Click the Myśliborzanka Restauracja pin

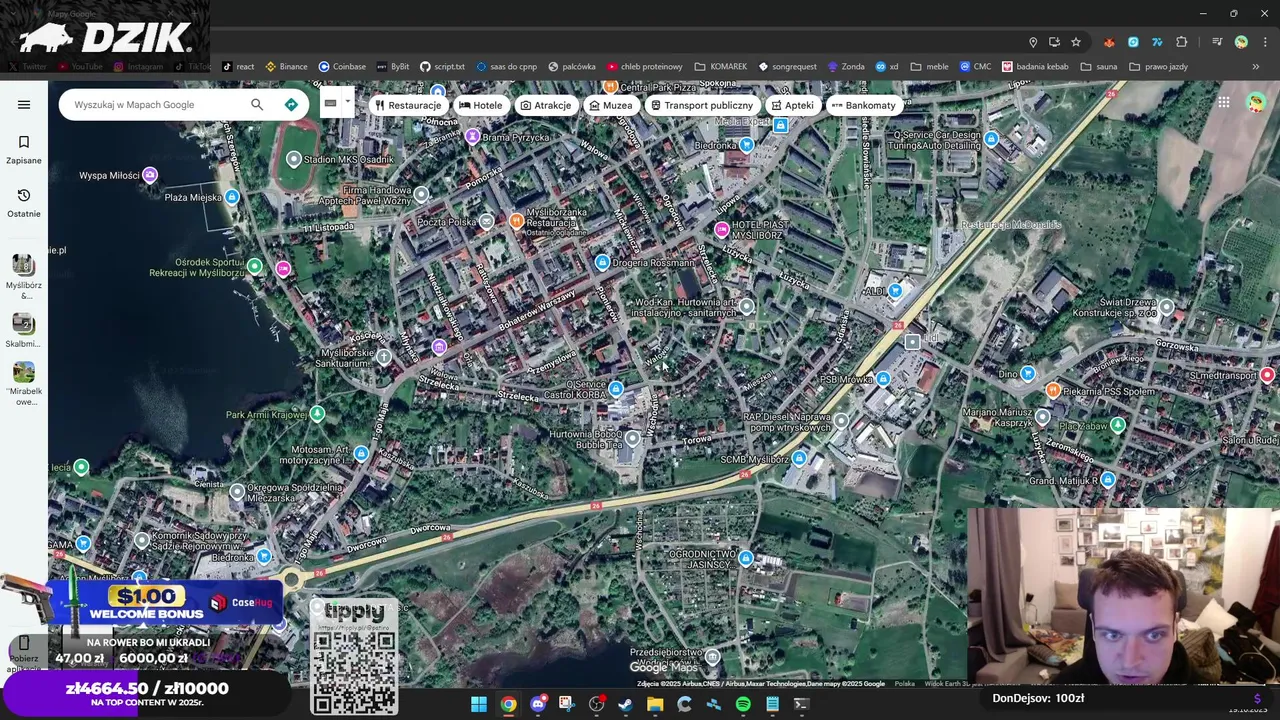point(517,221)
